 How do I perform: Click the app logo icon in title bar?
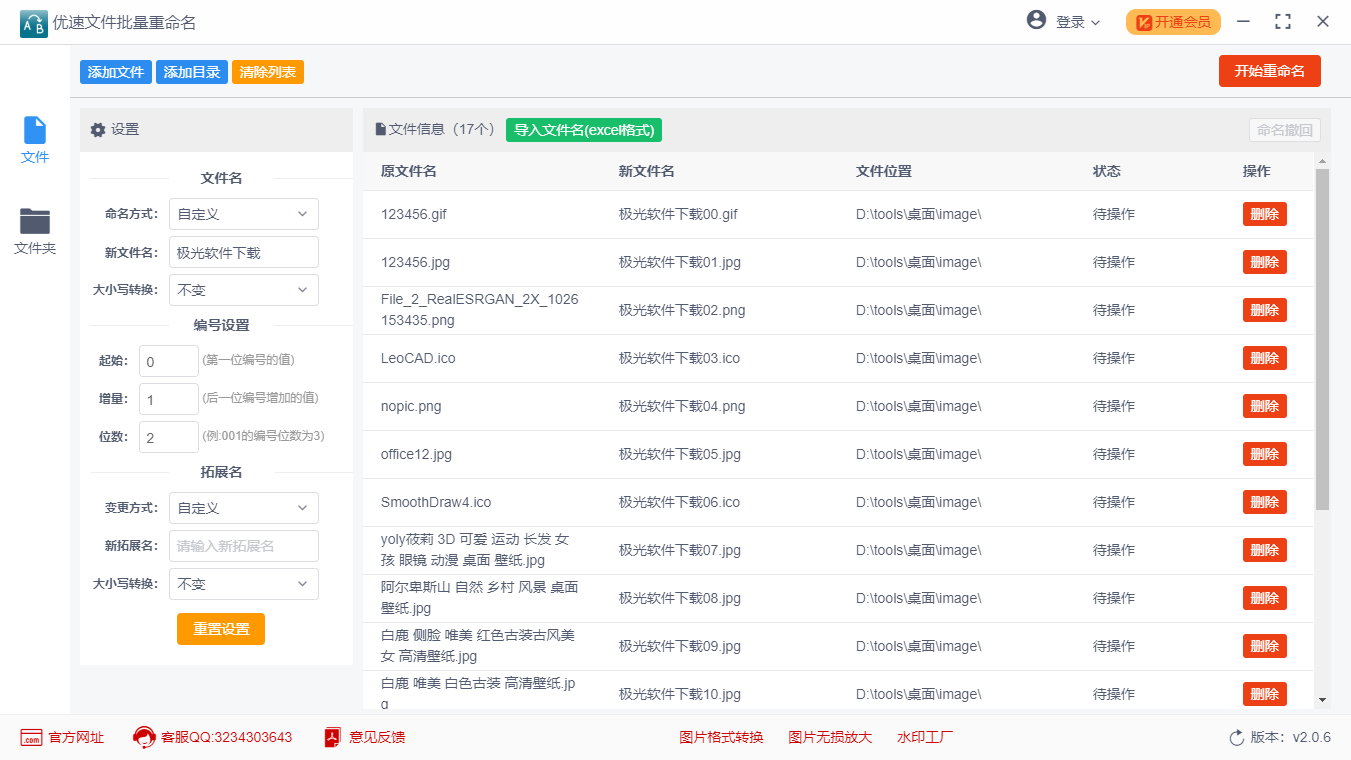(33, 23)
